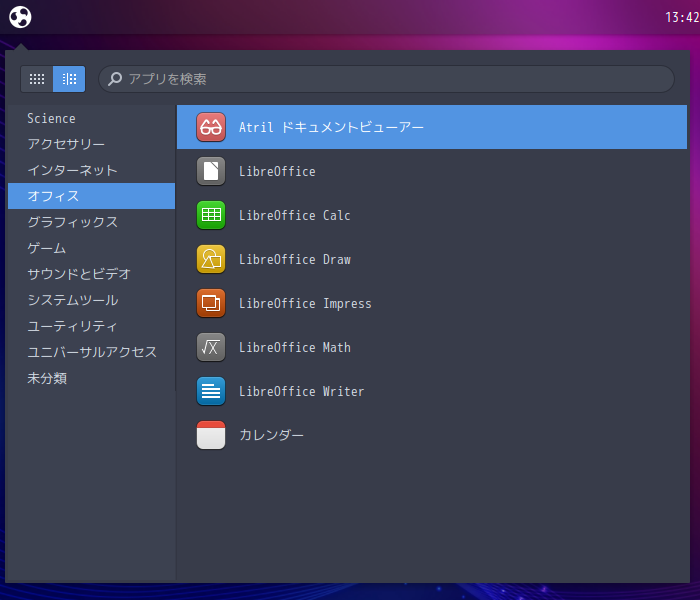The width and height of the screenshot is (700, 600).
Task: Launch Atril via its glasses icon
Action: [211, 127]
